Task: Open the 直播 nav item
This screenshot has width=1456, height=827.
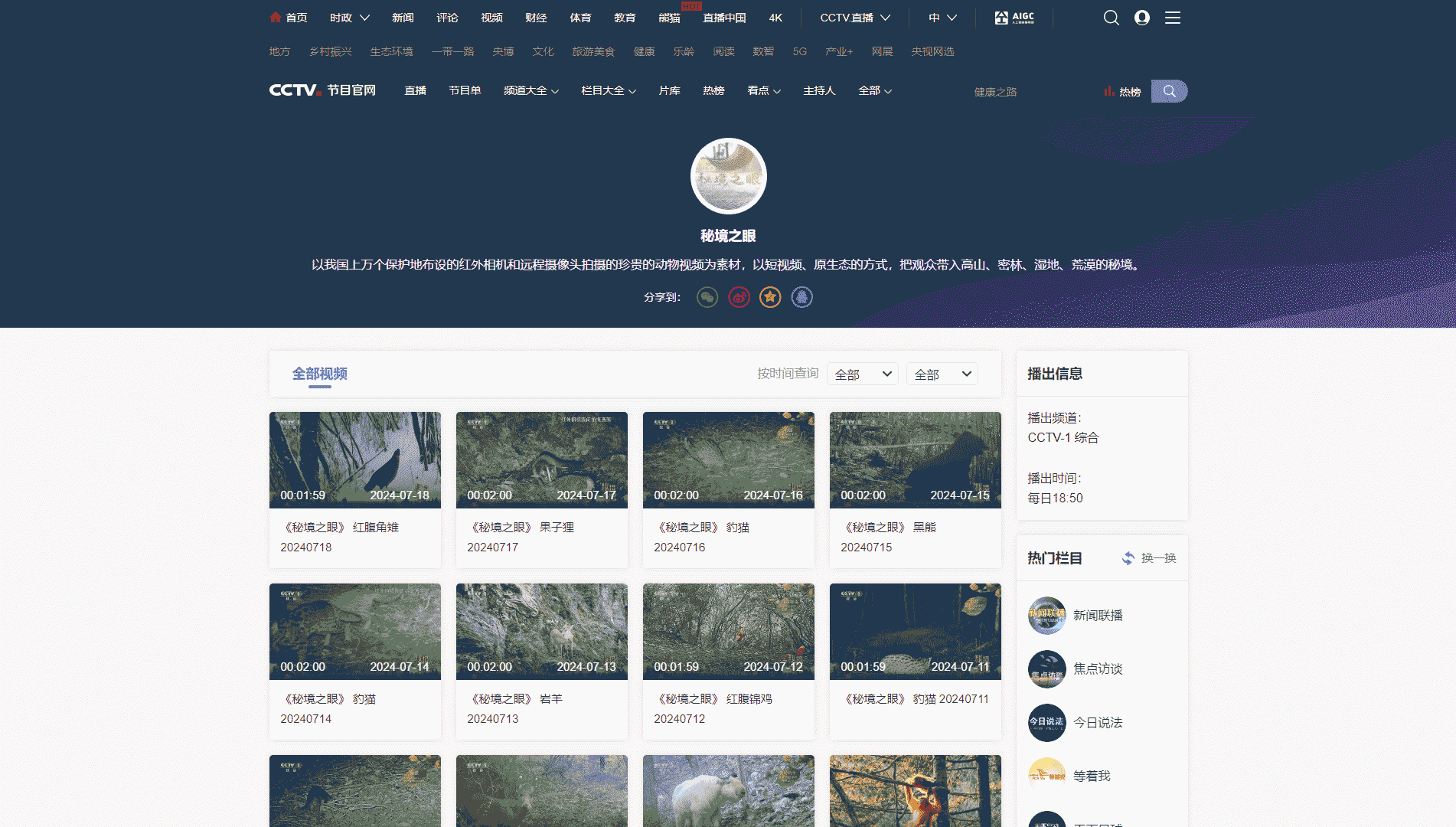Action: coord(415,90)
